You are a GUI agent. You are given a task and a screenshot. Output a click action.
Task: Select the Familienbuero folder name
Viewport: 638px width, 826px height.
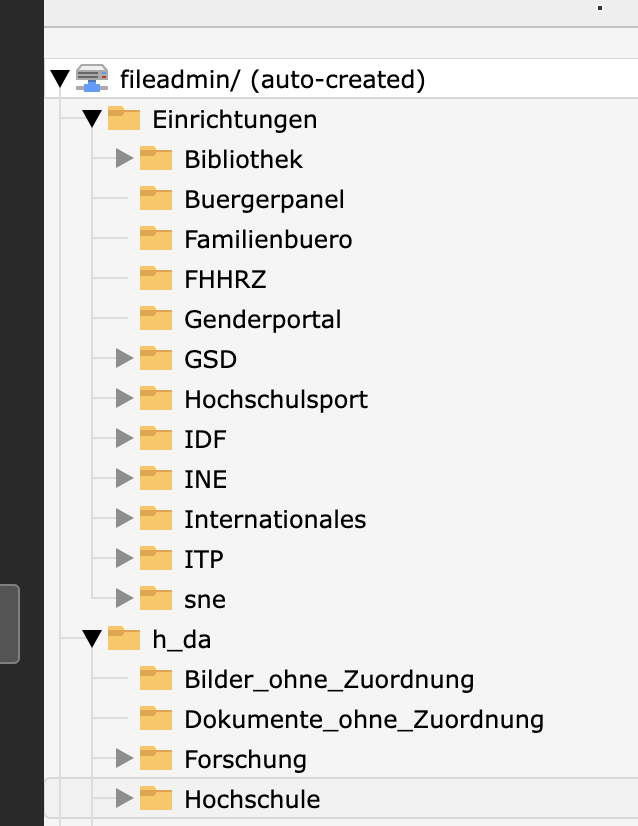click(268, 240)
